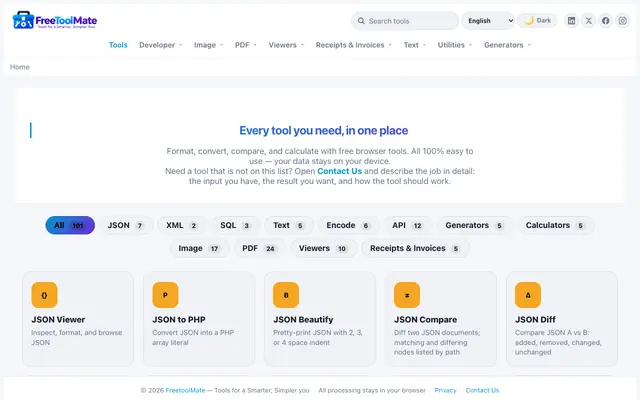Click the Home breadcrumb

pos(20,67)
